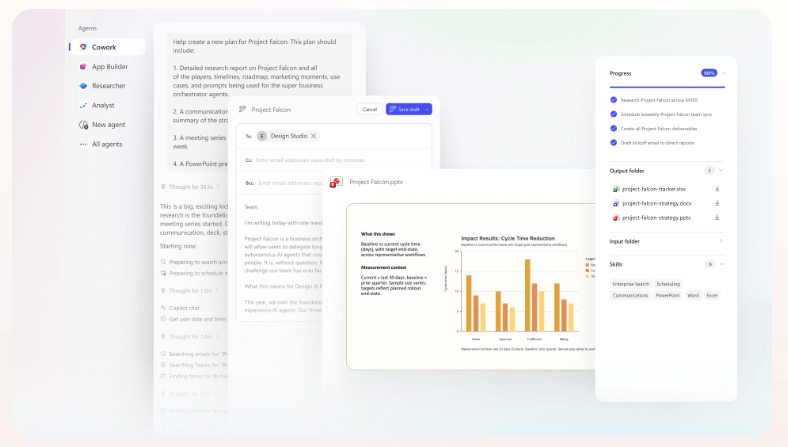The width and height of the screenshot is (788, 447).
Task: Download project-falcon-tracker.xlsx from Output folder
Action: (x=717, y=188)
